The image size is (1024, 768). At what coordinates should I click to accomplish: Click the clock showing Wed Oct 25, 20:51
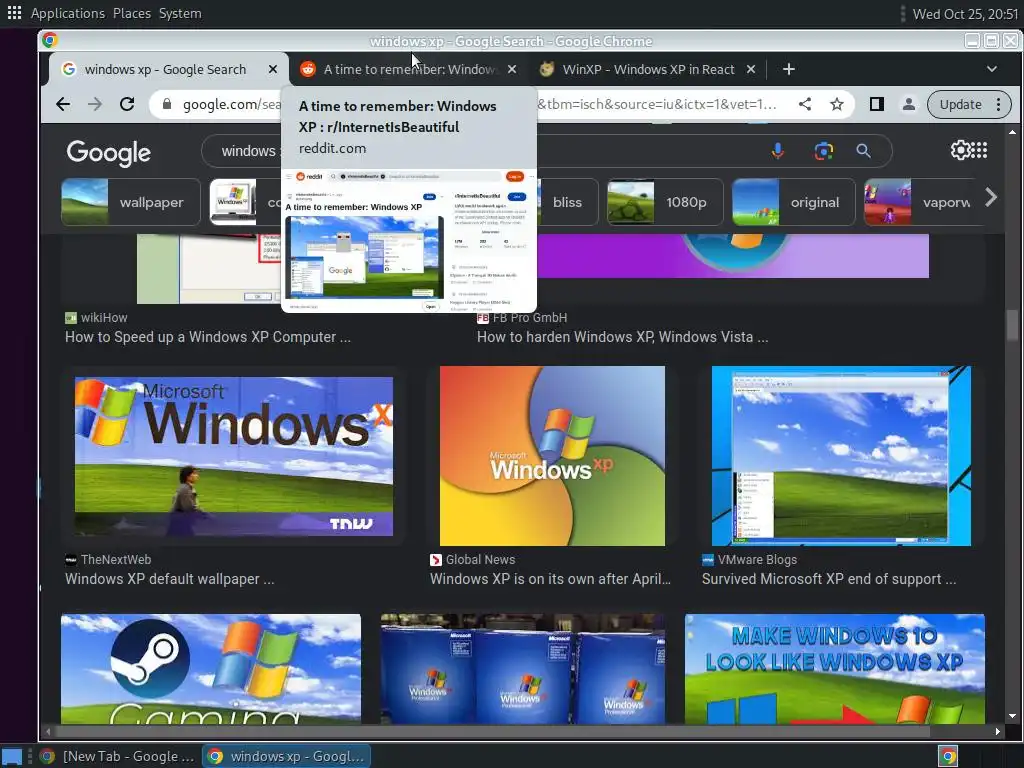click(x=965, y=14)
